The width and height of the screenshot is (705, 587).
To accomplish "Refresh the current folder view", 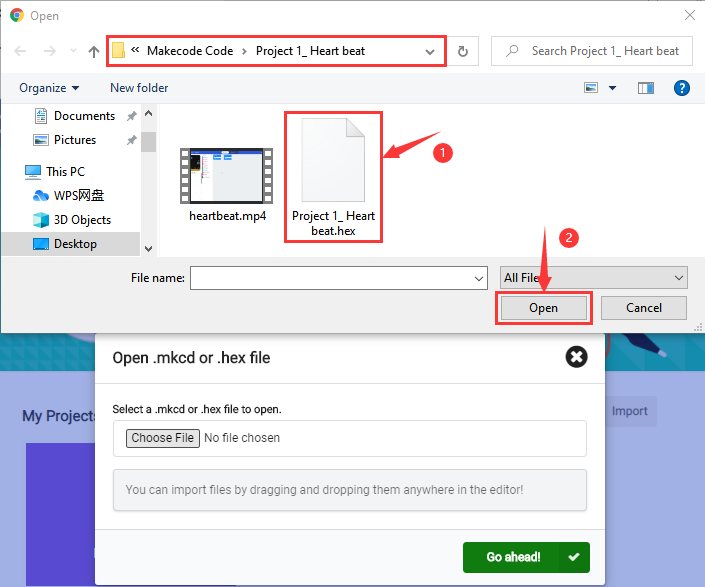I will 463,51.
